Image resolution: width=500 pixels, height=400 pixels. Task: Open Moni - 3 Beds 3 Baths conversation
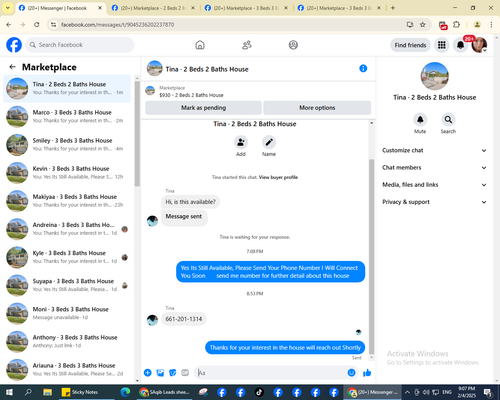67,313
